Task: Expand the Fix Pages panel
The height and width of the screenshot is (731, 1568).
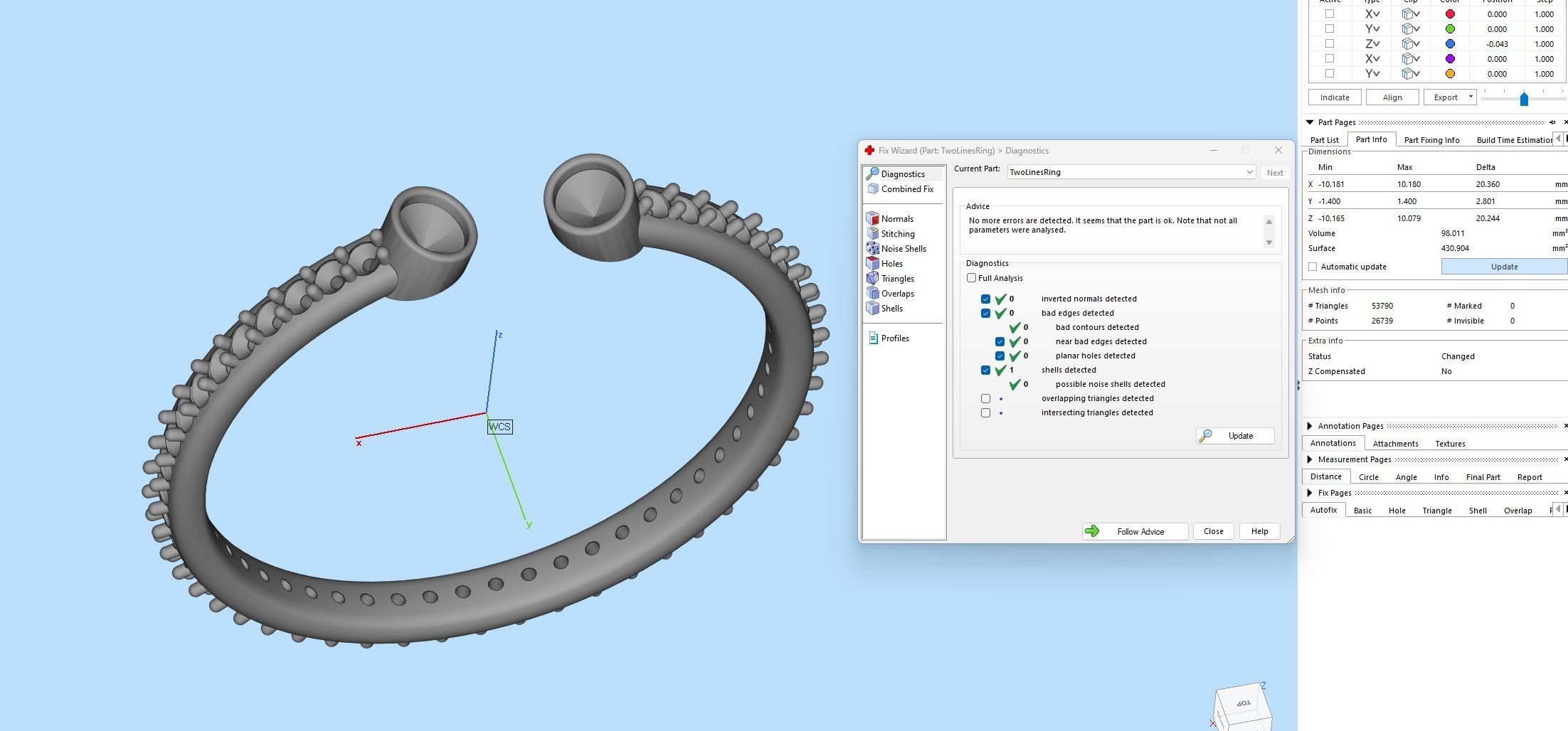Action: pos(1310,493)
